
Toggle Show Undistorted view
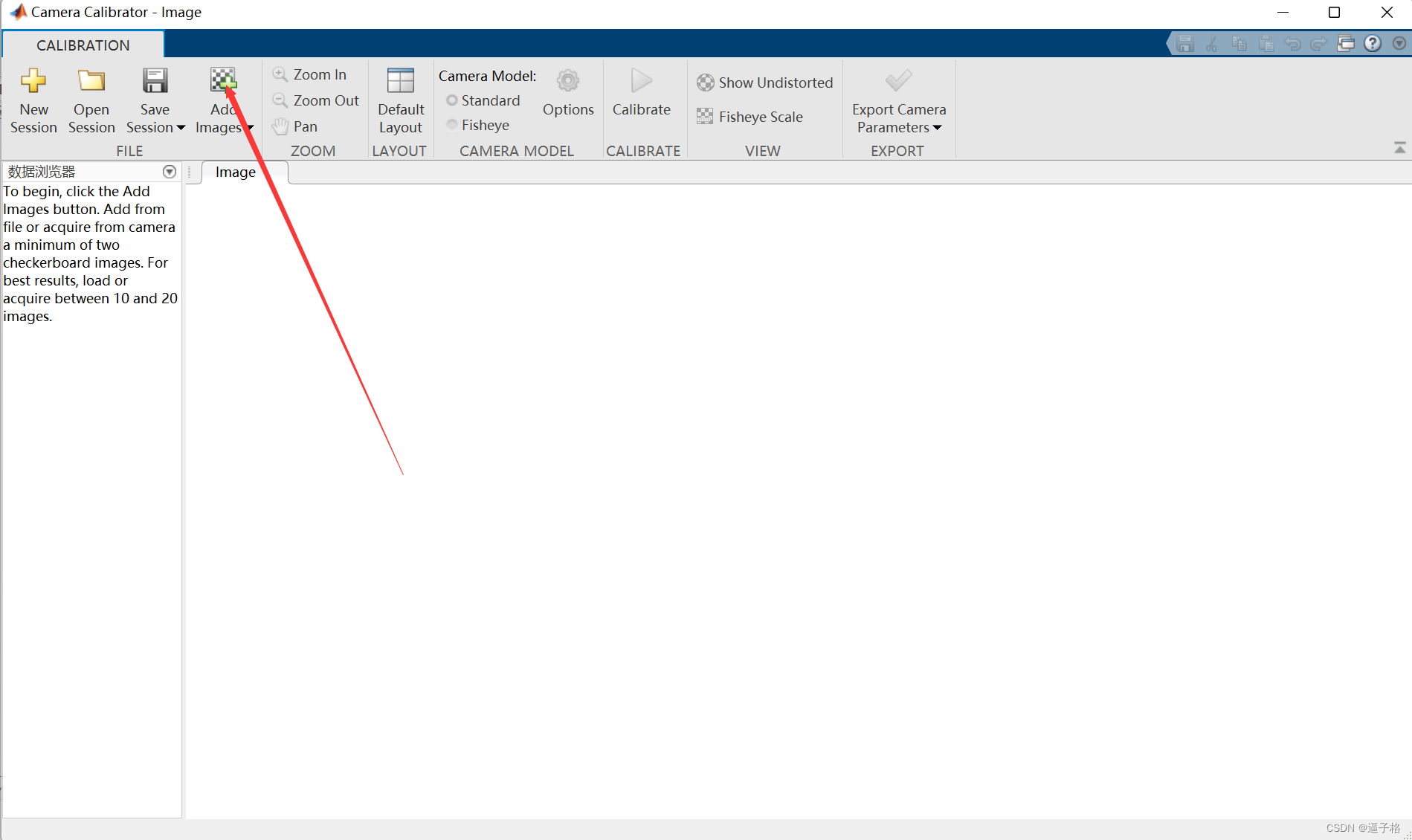pos(765,83)
